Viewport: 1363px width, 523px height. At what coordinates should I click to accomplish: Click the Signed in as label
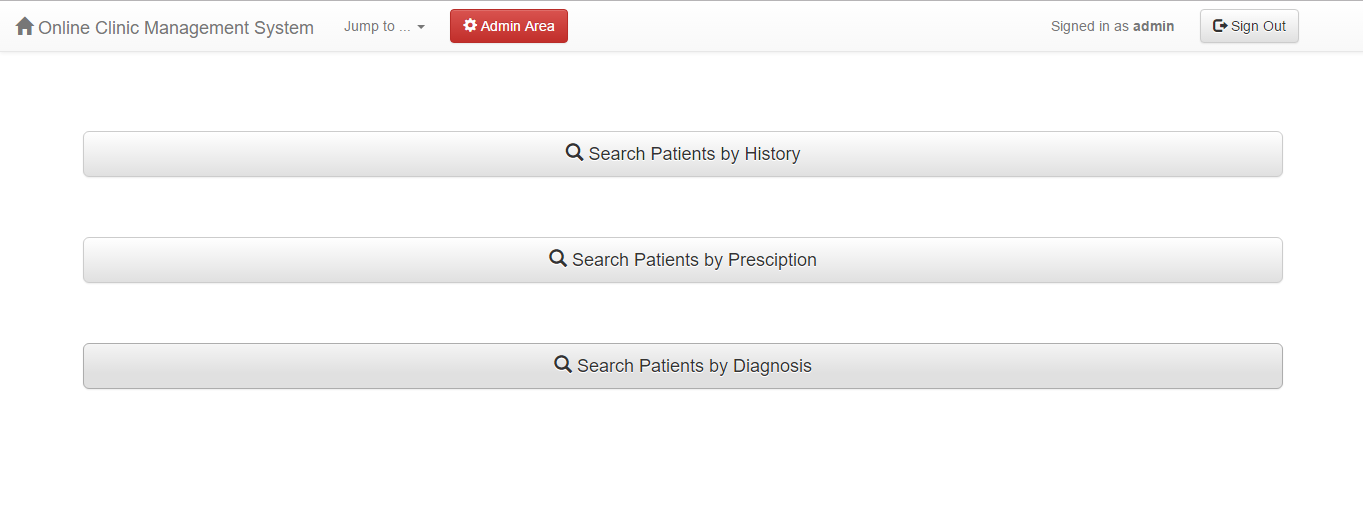click(x=1090, y=27)
